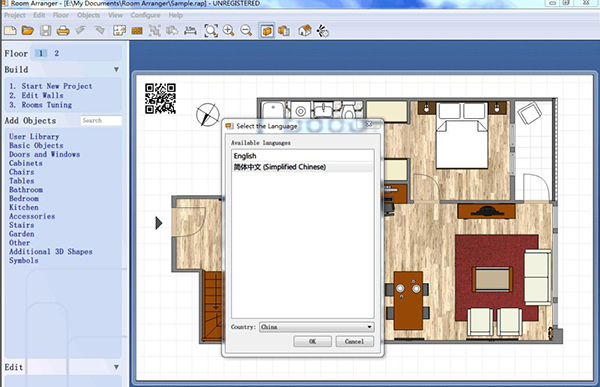The height and width of the screenshot is (387, 600).
Task: Open Symbols category
Action: [24, 260]
